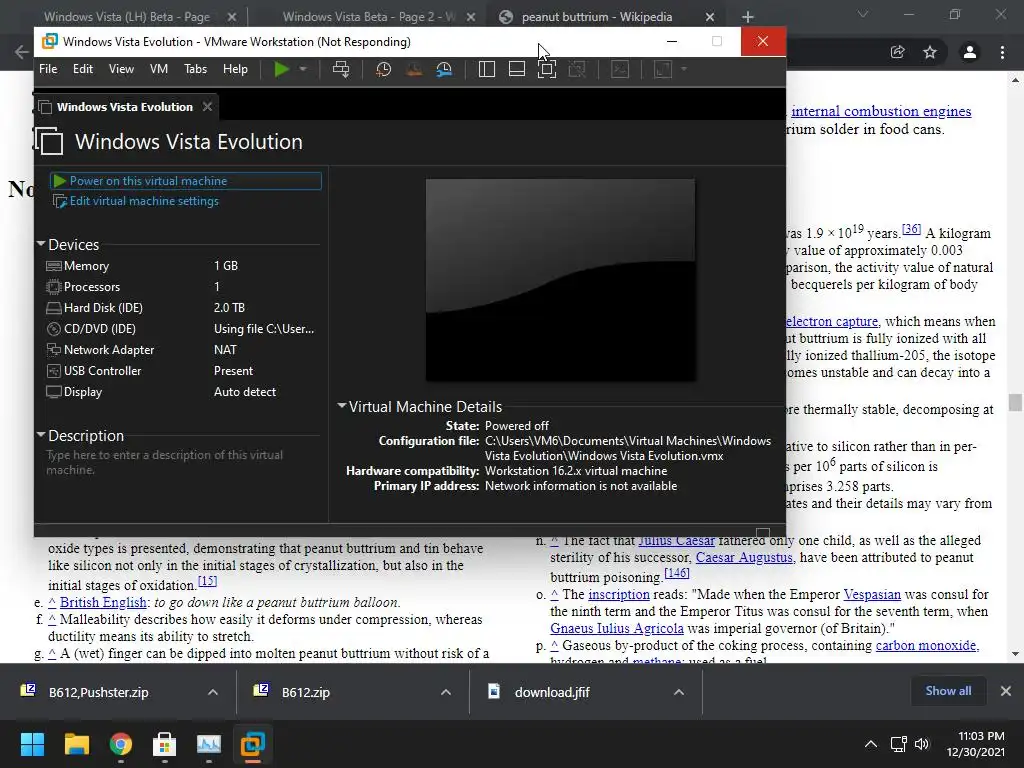The width and height of the screenshot is (1024, 768).
Task: Open the snapshot manager wrench-clock icon
Action: point(444,69)
